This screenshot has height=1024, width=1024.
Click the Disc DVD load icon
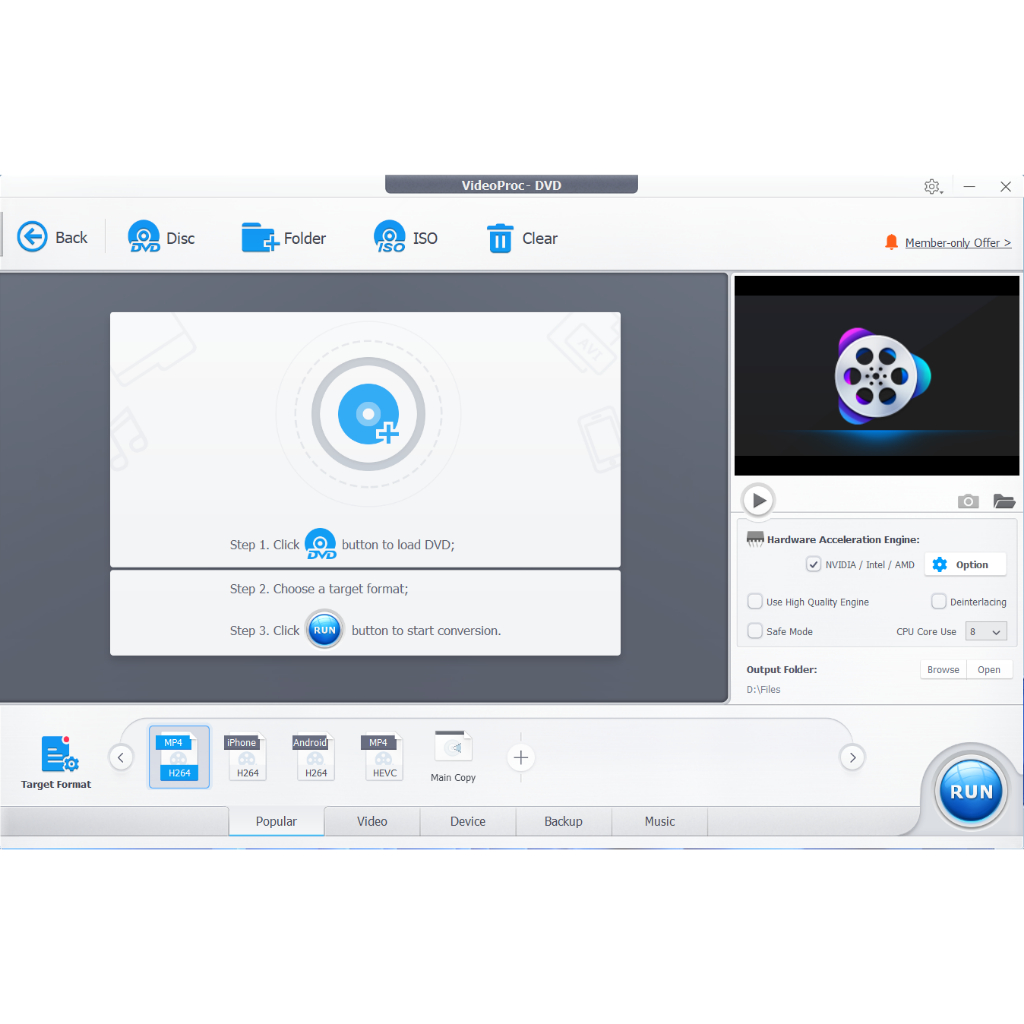[144, 237]
